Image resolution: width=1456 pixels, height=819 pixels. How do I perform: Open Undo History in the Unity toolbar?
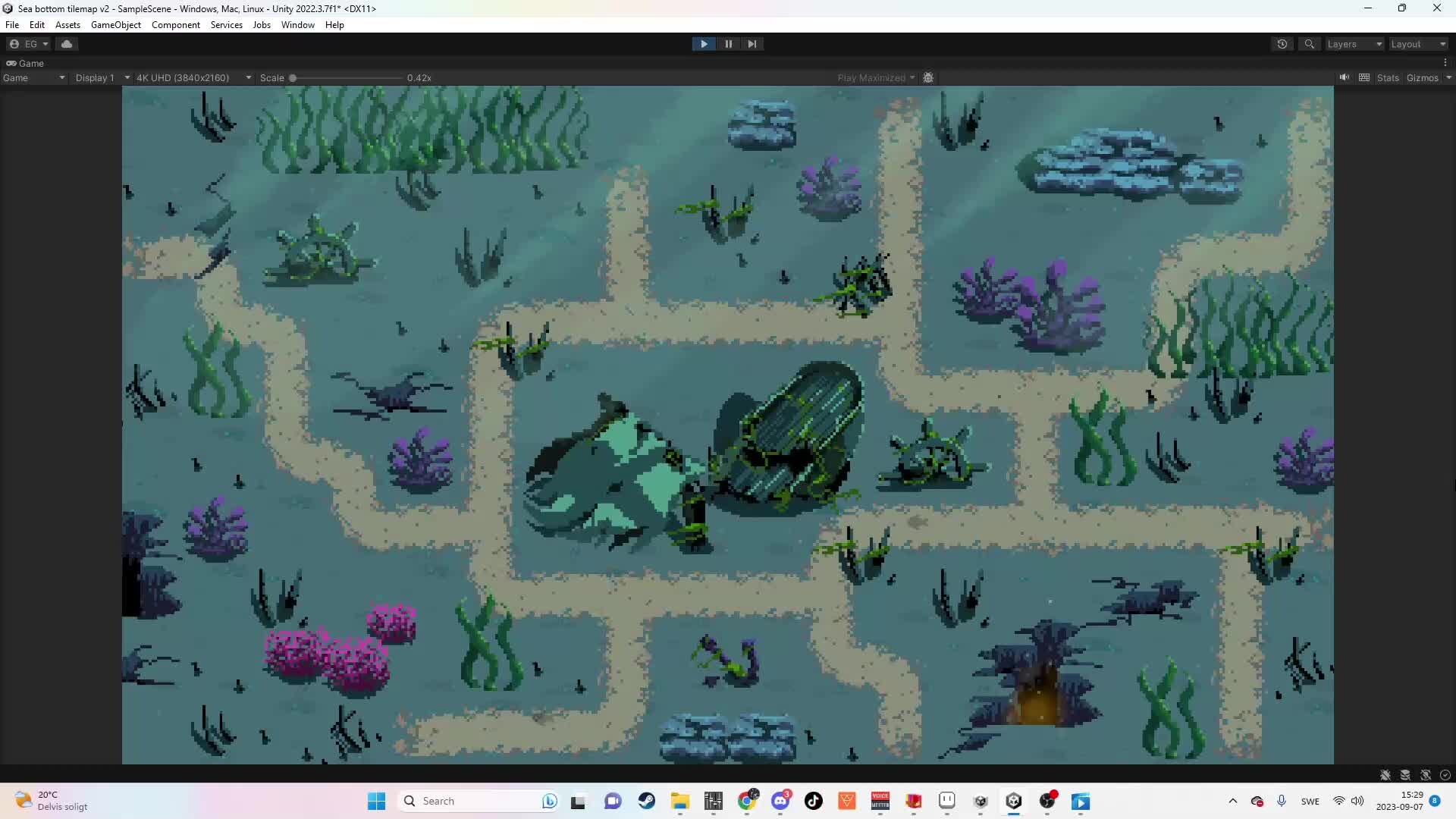pos(1282,43)
